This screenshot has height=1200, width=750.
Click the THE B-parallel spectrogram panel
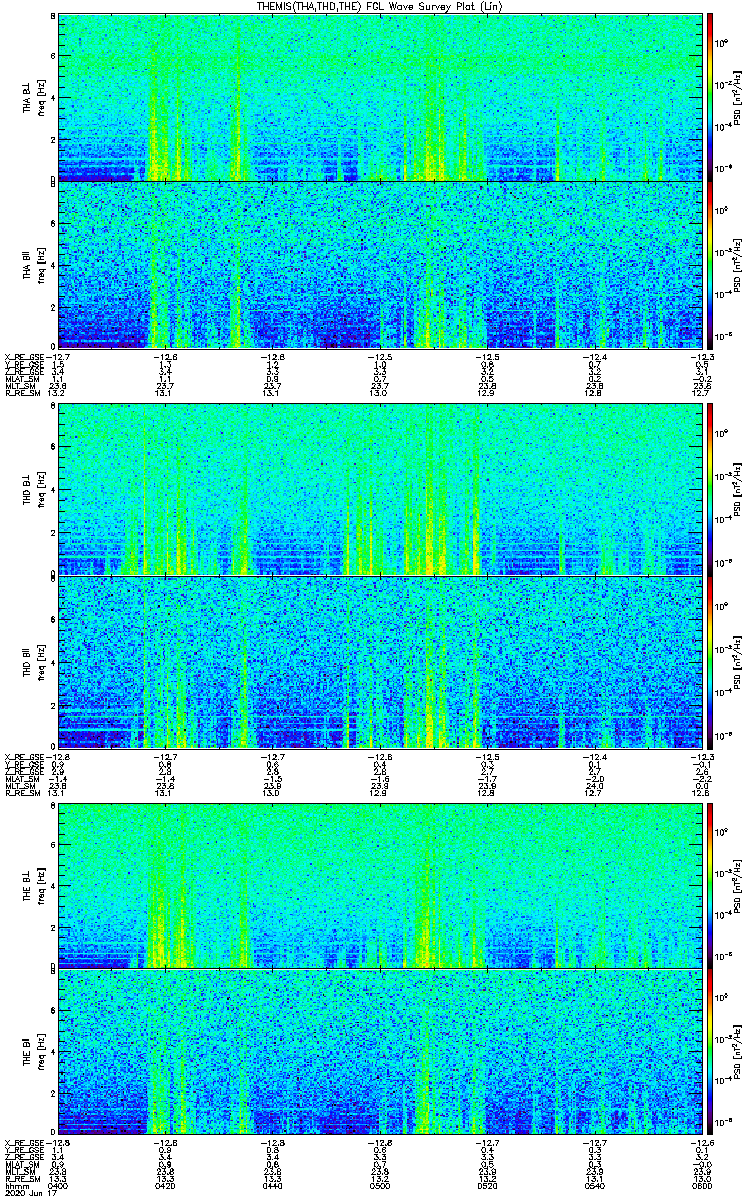click(378, 1052)
